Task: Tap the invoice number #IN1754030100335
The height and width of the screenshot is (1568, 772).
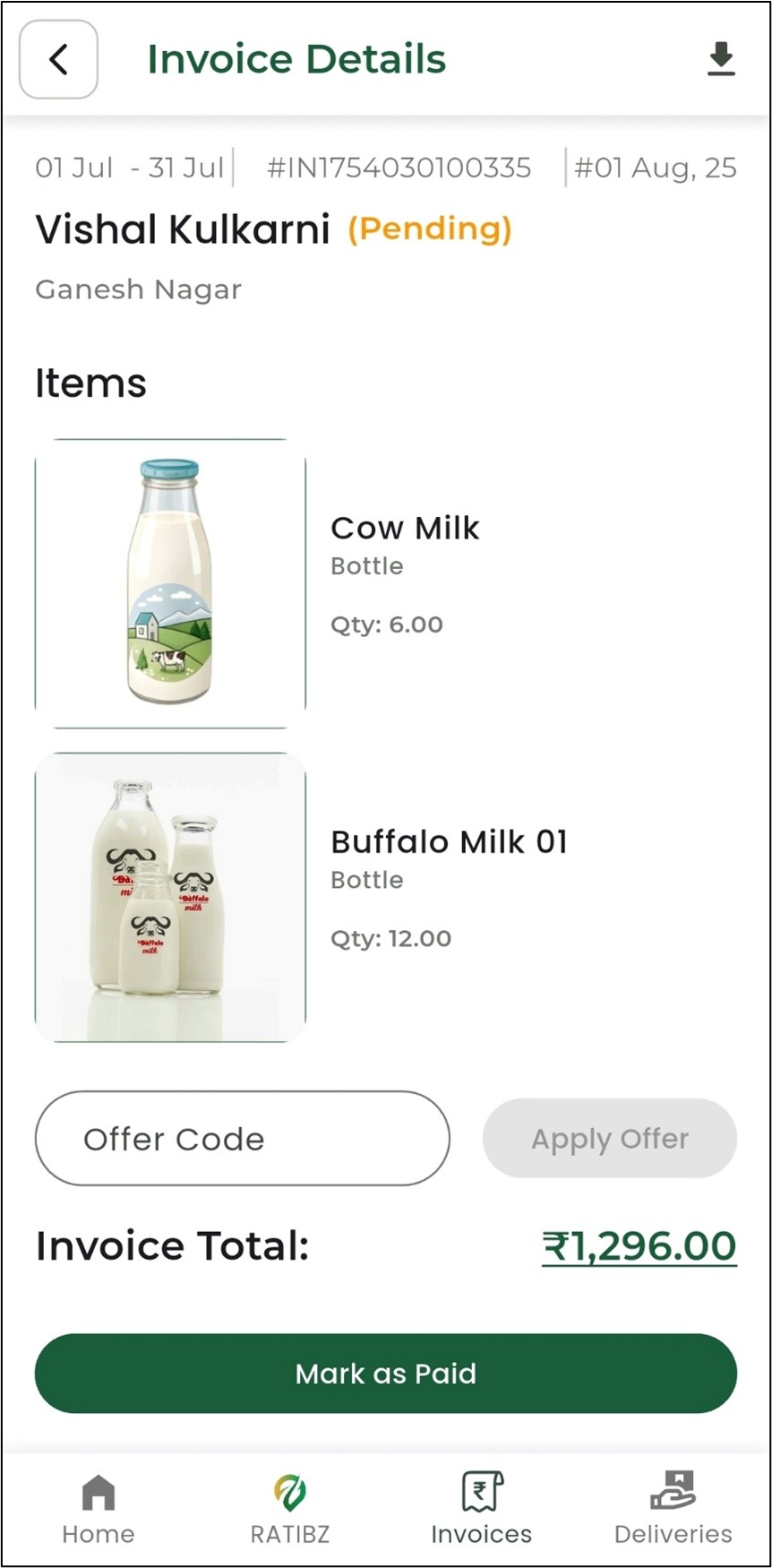Action: pos(399,168)
